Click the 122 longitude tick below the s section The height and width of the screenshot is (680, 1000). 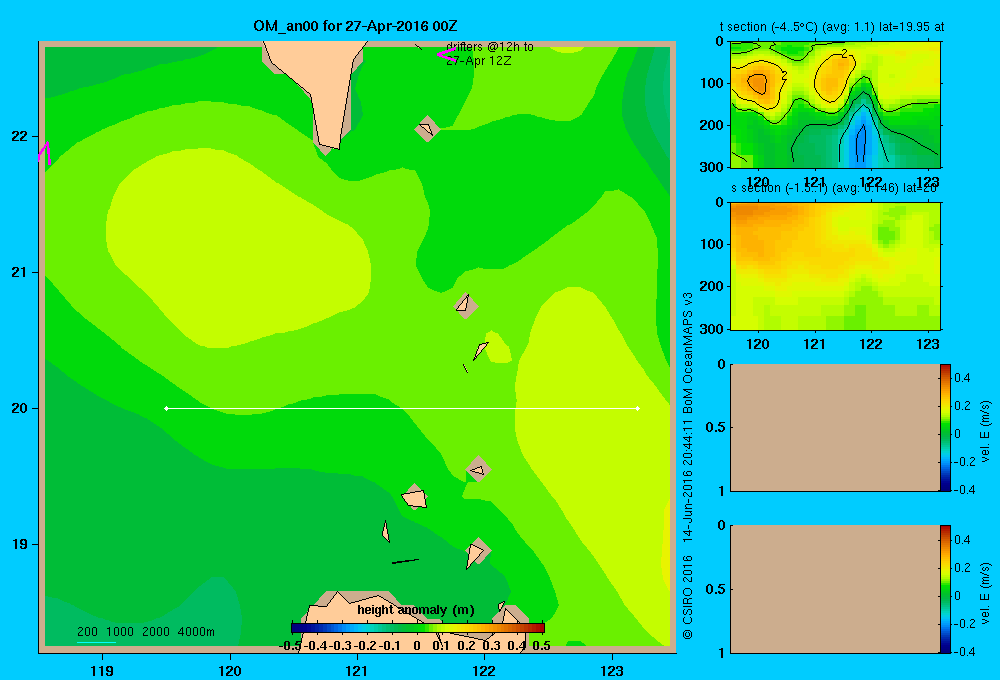click(x=871, y=344)
